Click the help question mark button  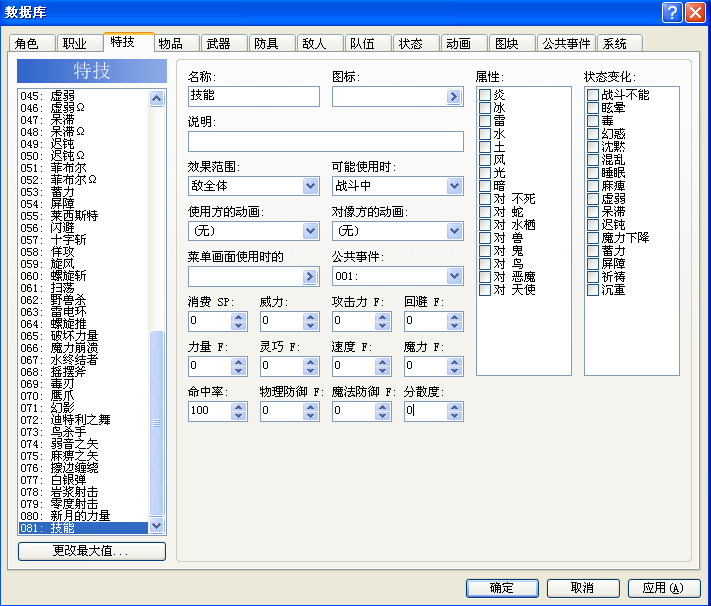(x=672, y=12)
